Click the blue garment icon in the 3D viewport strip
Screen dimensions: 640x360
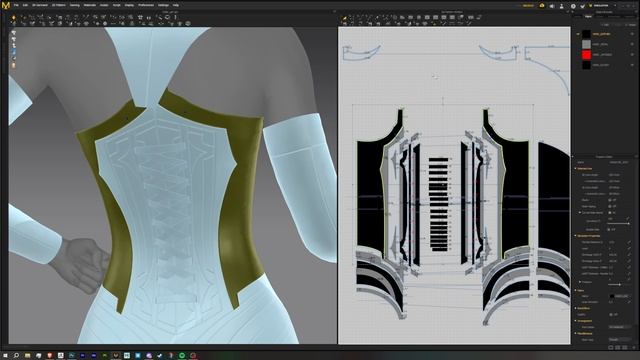point(13,52)
